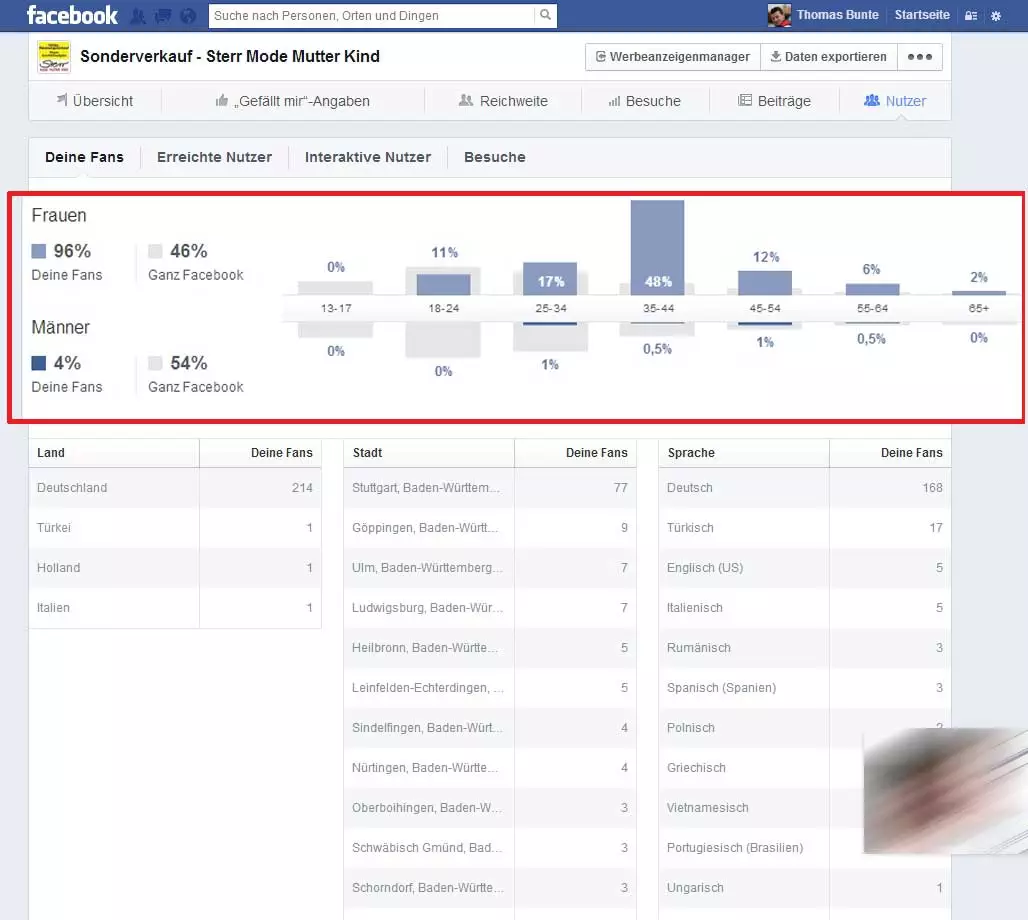Open the privacy shortcuts lock icon
The height and width of the screenshot is (920, 1028).
(971, 16)
